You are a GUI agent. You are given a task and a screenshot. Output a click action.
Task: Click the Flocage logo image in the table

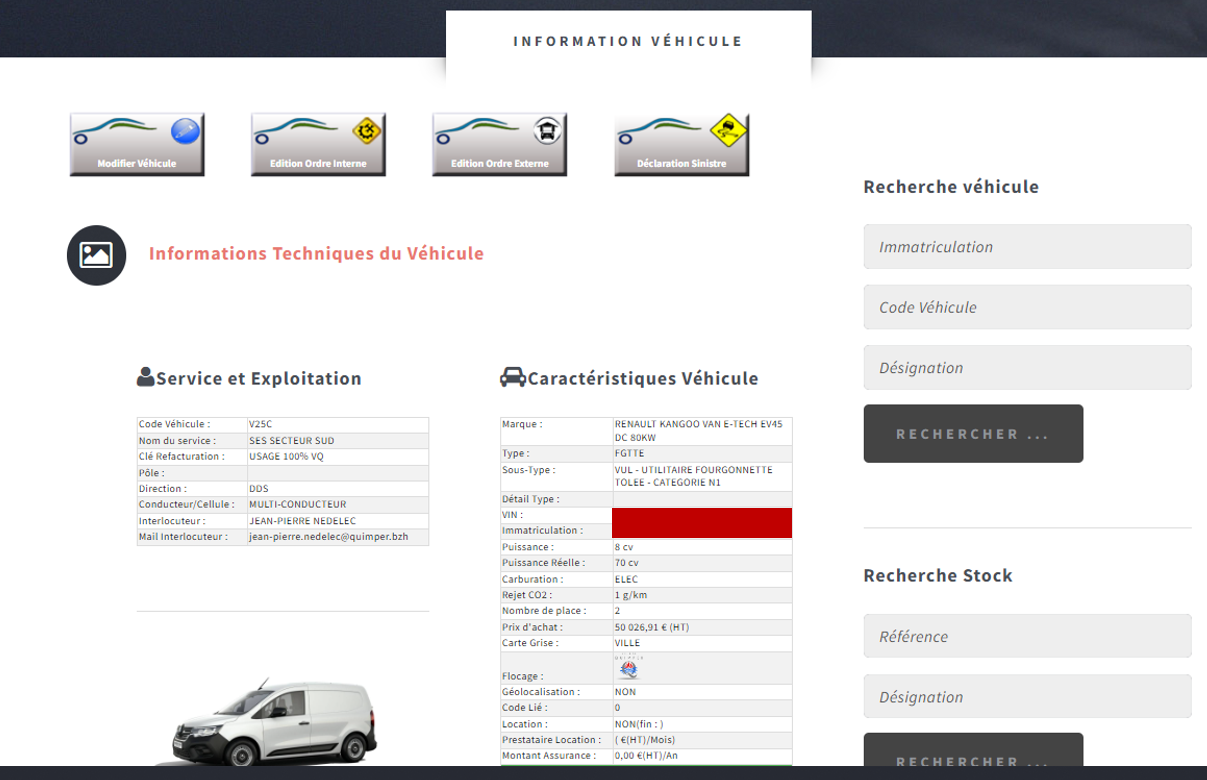pyautogui.click(x=629, y=669)
